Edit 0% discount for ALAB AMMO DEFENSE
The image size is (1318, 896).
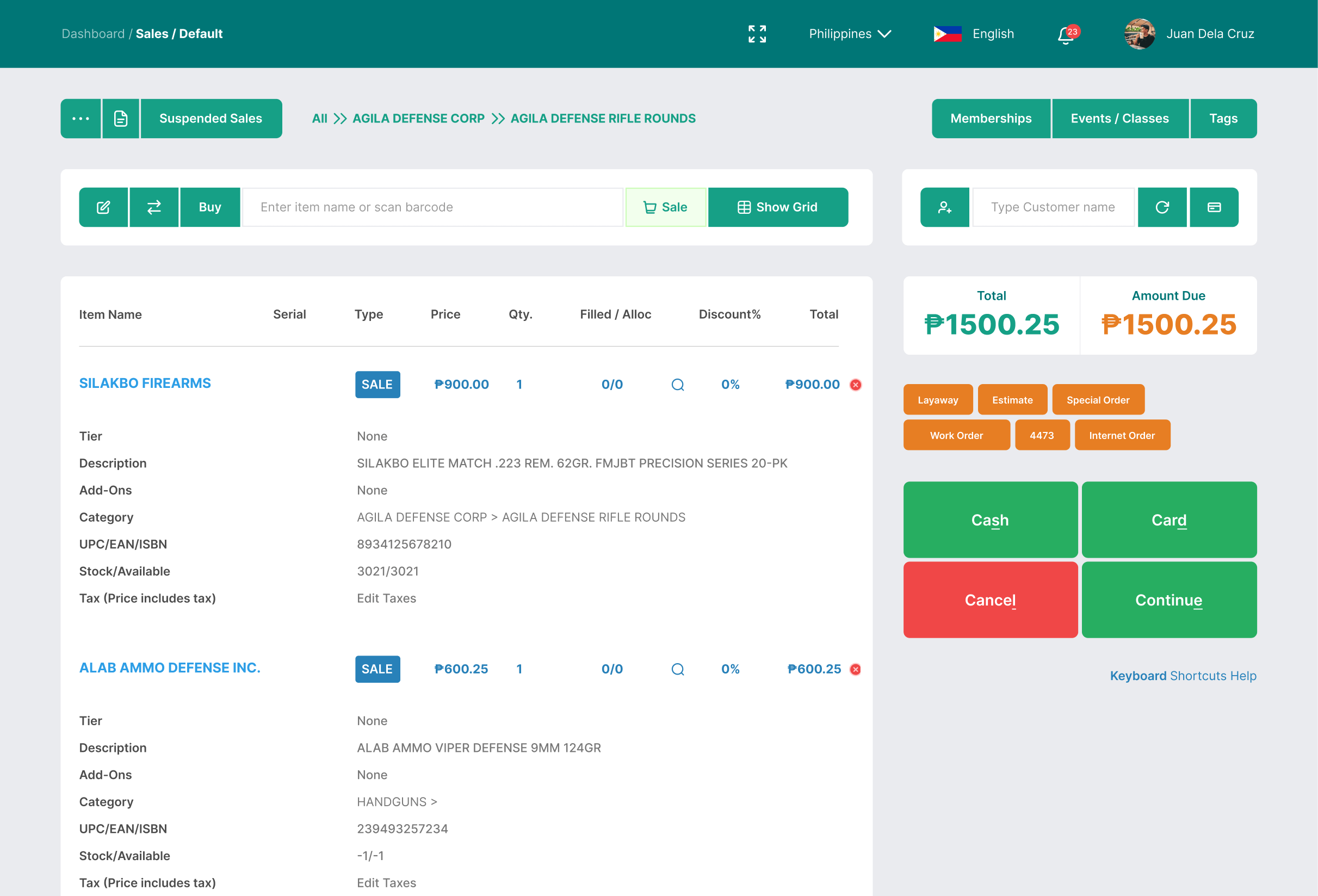pos(731,669)
